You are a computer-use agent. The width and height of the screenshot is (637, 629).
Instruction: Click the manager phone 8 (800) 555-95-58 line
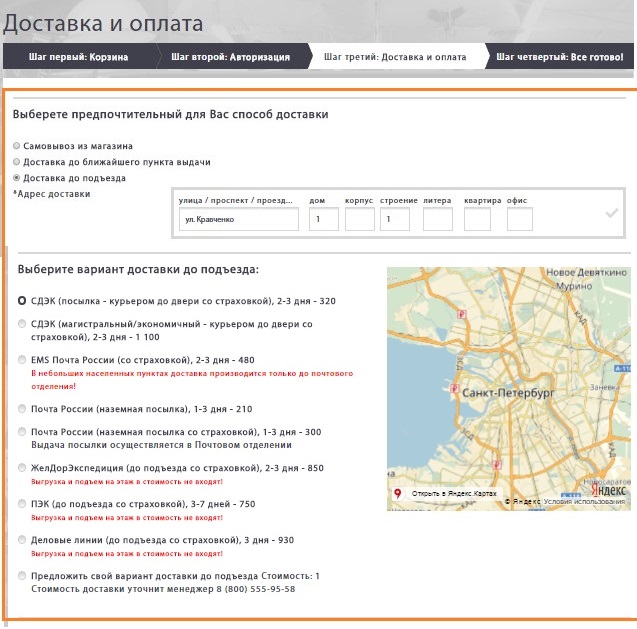(x=163, y=589)
